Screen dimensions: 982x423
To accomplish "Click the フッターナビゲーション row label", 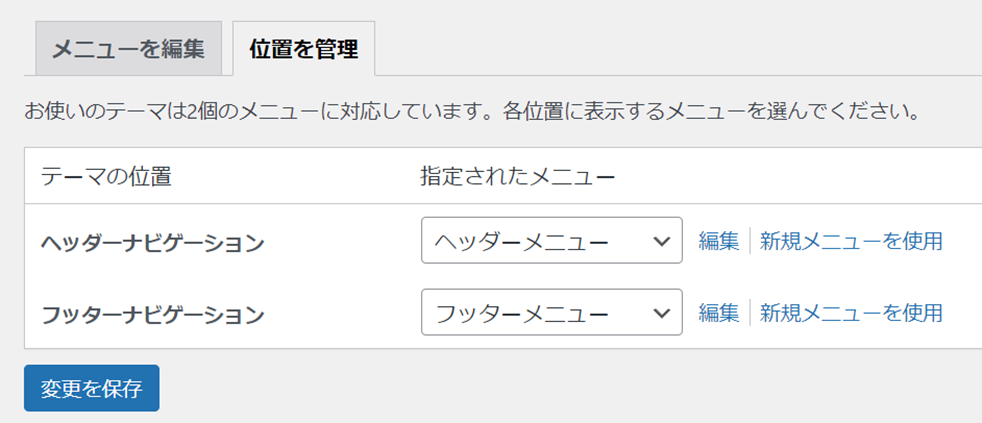I will point(152,315).
